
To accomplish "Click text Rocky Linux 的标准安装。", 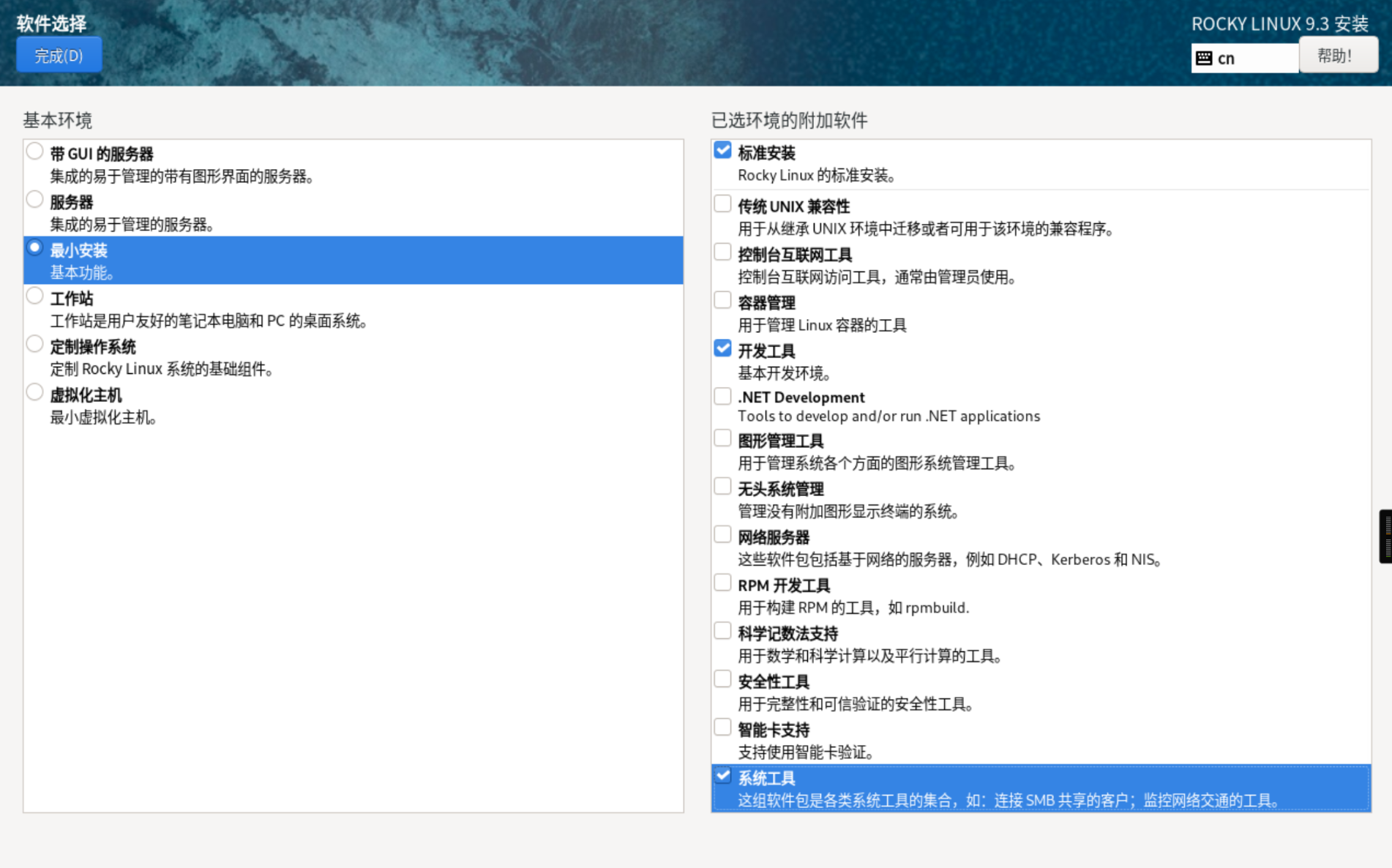I will point(817,176).
